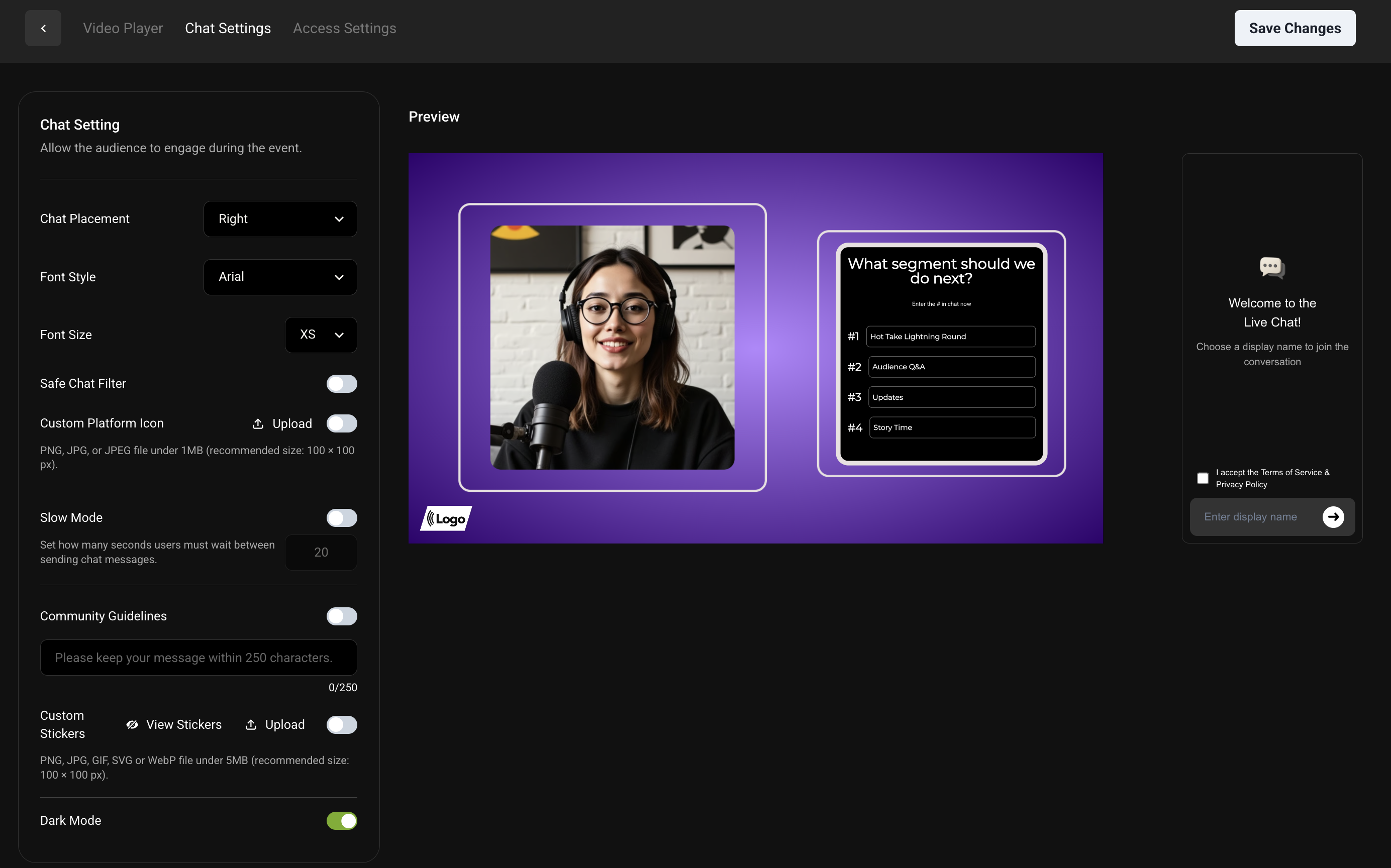Switch to the Video Player tab
The width and height of the screenshot is (1391, 868).
pos(123,28)
